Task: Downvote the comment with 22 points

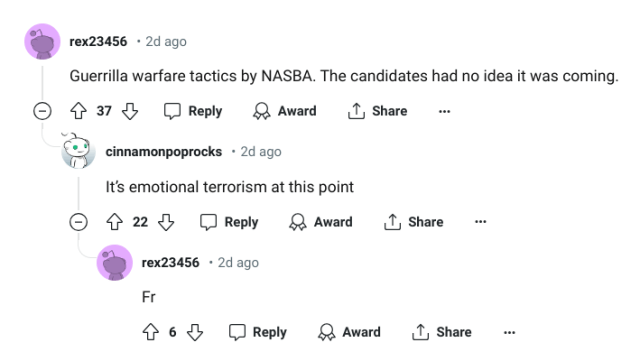Action: pos(166,222)
